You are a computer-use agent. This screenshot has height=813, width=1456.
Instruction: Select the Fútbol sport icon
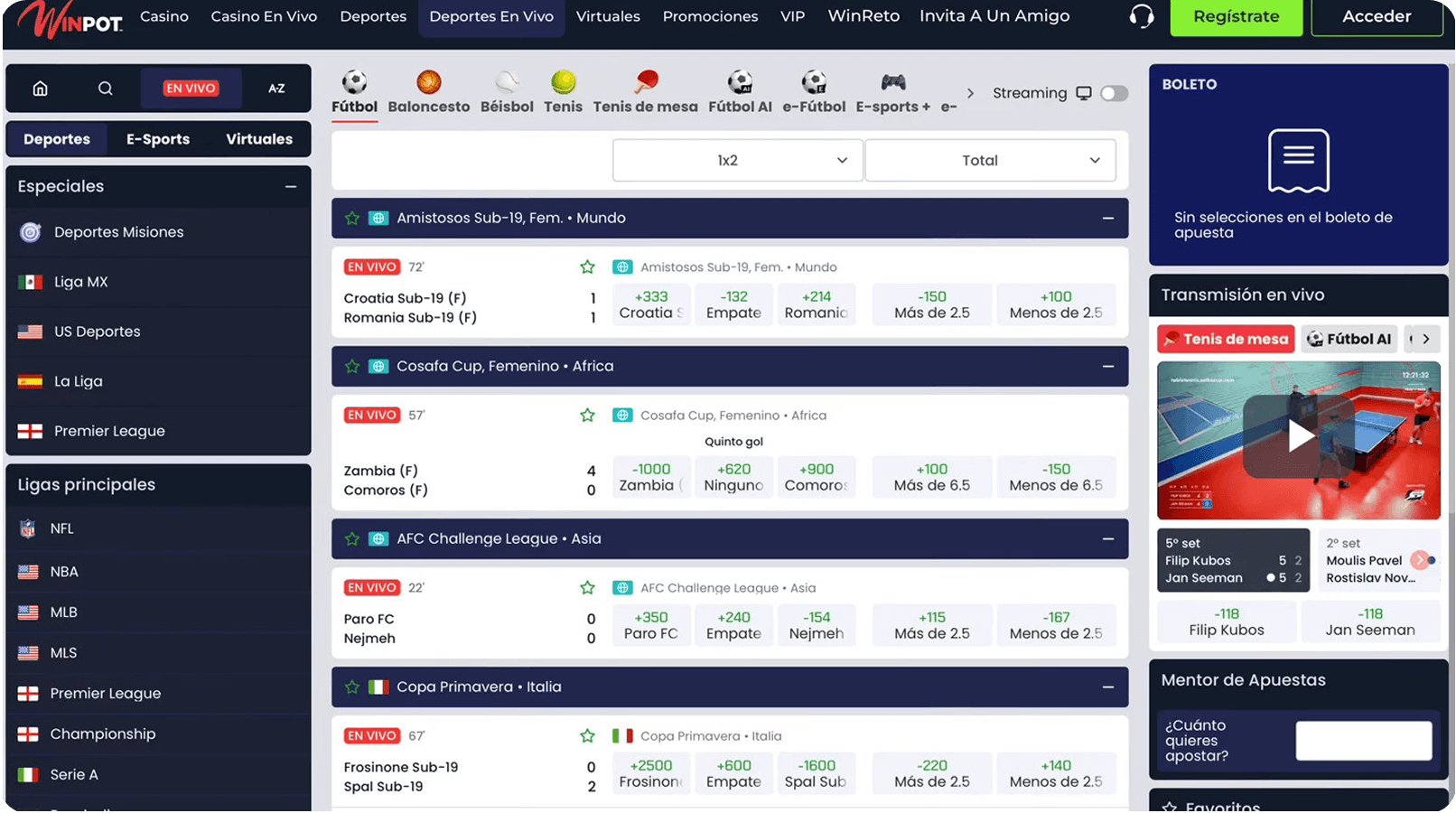point(354,82)
